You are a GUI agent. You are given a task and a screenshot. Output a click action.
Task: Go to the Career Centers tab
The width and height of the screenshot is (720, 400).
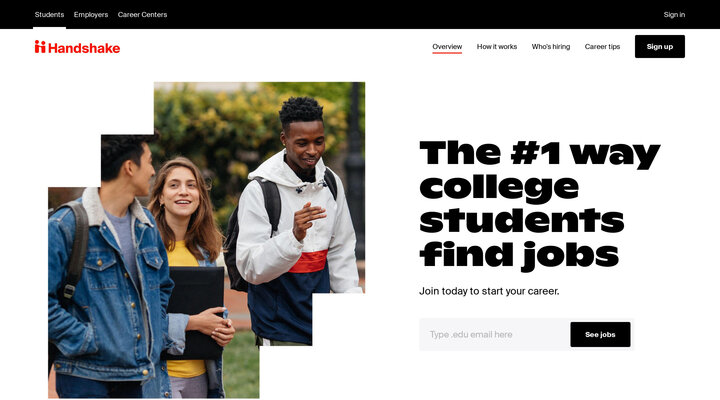[142, 15]
